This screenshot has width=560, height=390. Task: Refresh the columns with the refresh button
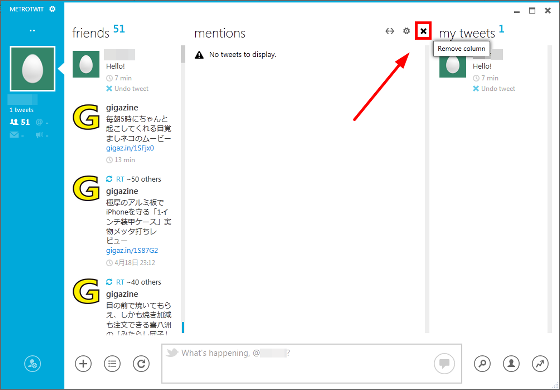(x=141, y=364)
